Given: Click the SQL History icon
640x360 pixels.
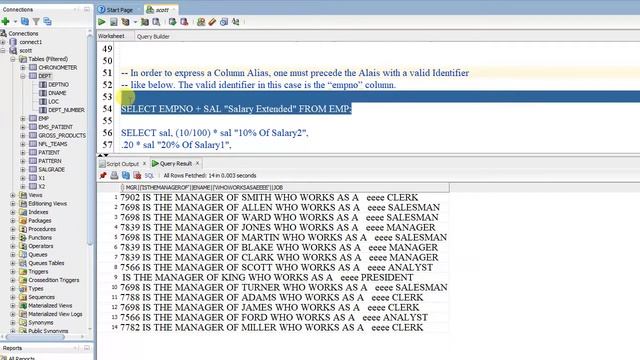Looking at the screenshot, I should (224, 22).
